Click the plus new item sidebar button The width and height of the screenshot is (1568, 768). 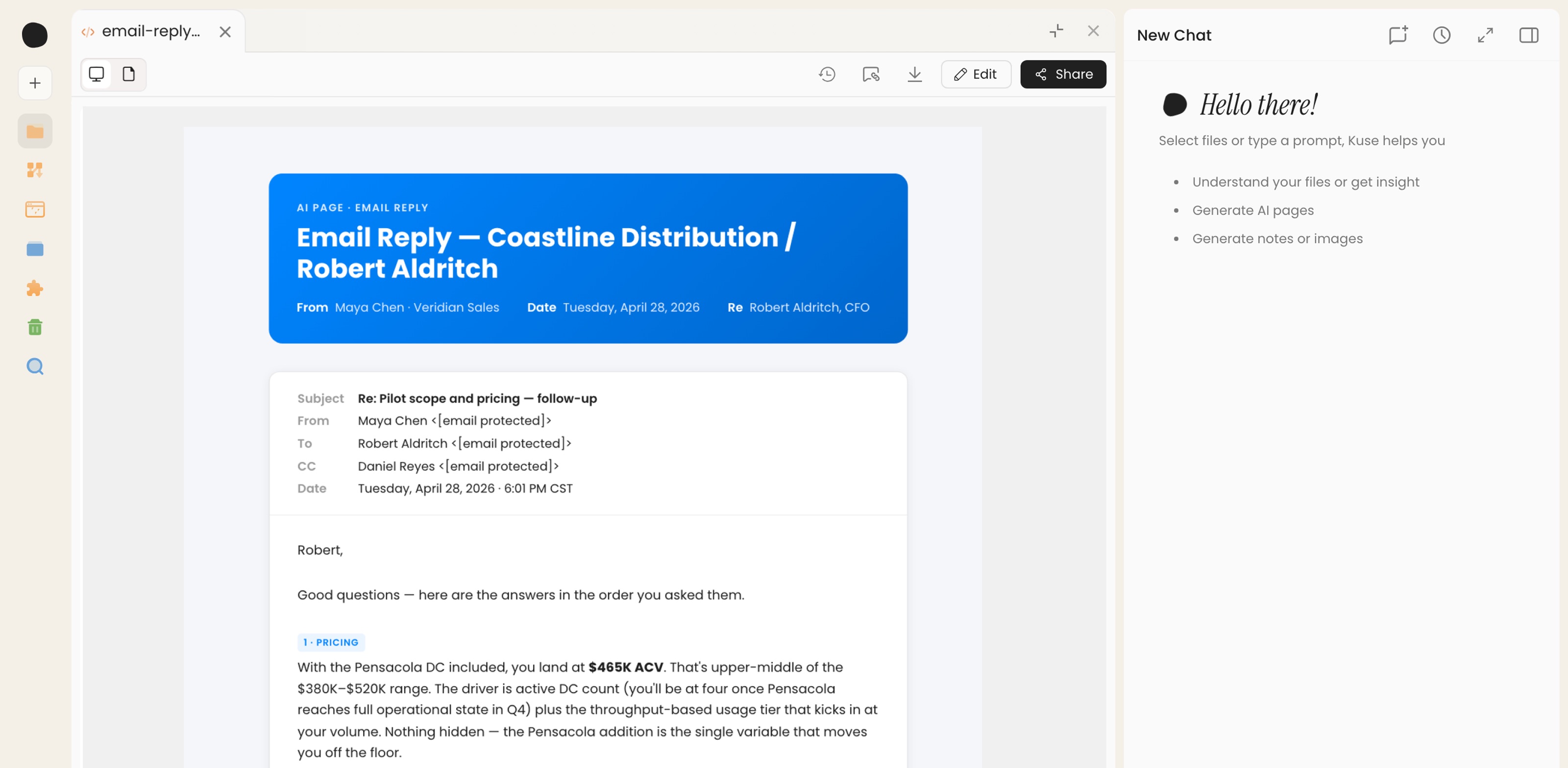tap(35, 83)
